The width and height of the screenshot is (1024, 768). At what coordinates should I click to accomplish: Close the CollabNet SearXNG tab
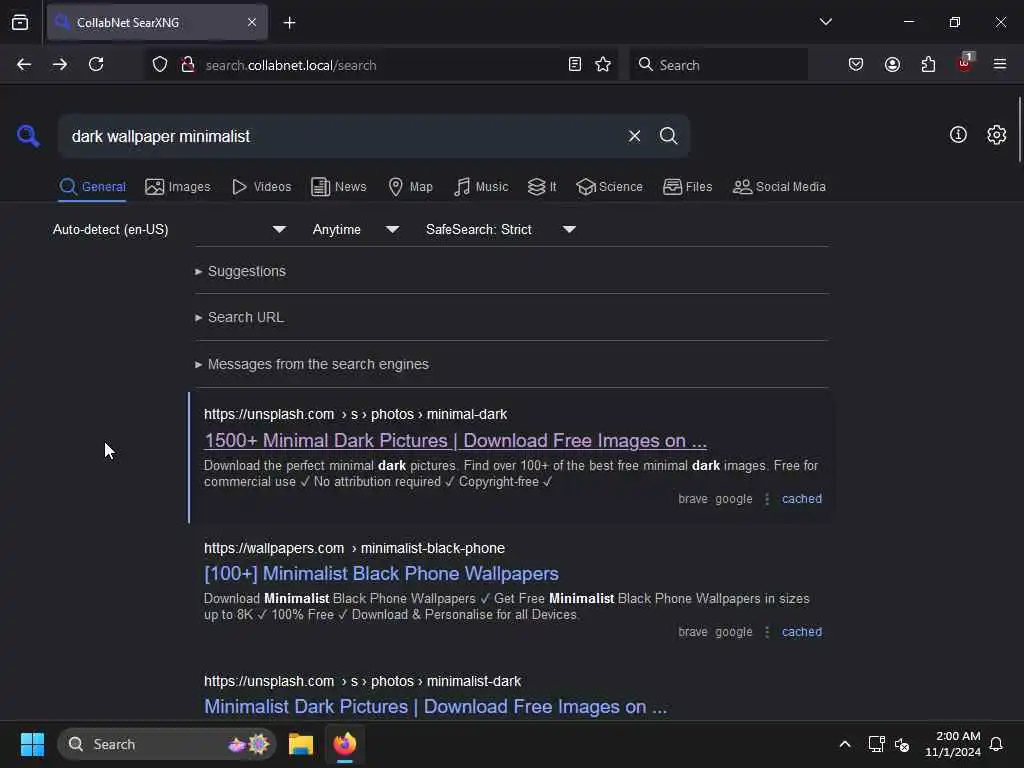252,22
